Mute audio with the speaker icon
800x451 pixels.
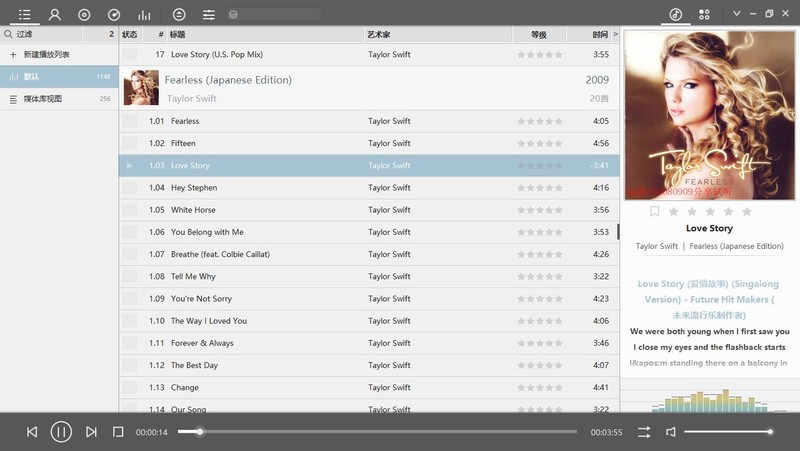point(671,432)
